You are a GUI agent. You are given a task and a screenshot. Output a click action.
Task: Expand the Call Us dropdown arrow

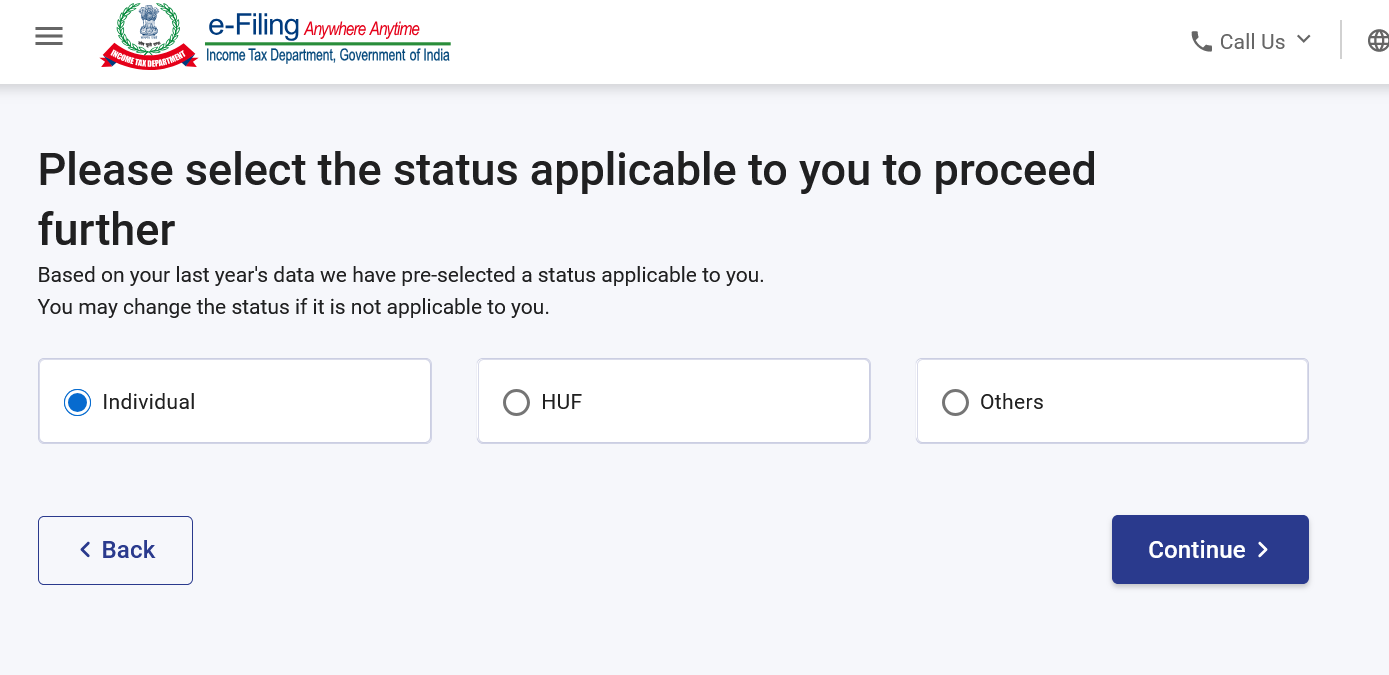1303,40
